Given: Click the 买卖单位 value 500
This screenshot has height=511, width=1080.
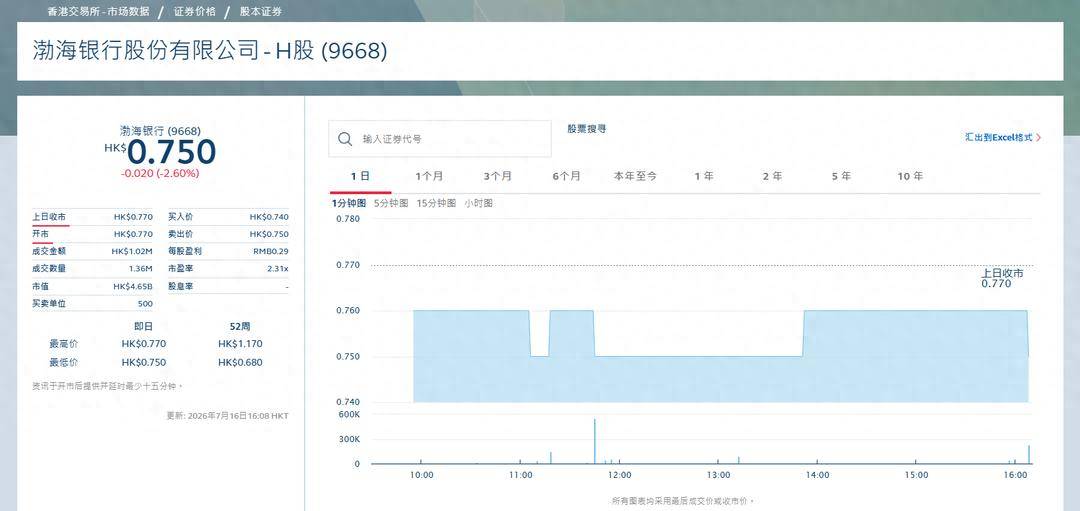Looking at the screenshot, I should coord(145,304).
